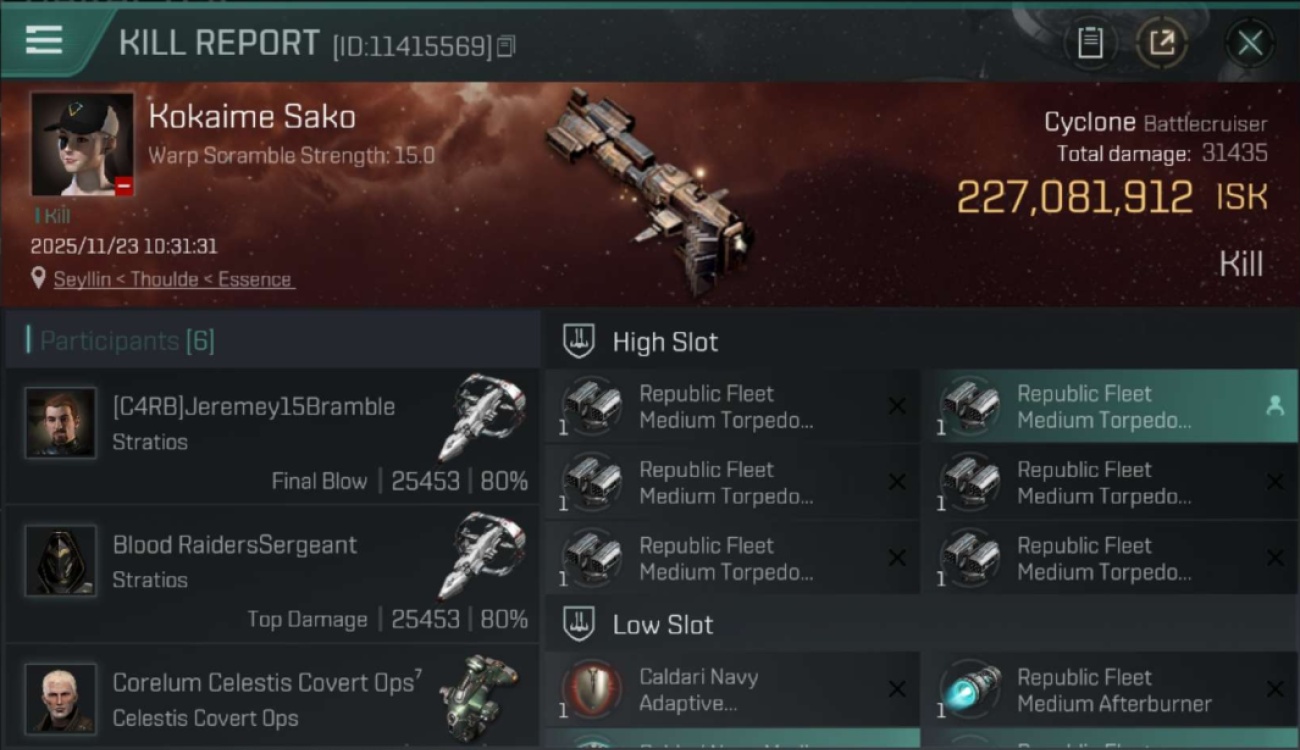Viewport: 1300px width, 750px height.
Task: Click the clipboard icon in top bar
Action: (1090, 43)
